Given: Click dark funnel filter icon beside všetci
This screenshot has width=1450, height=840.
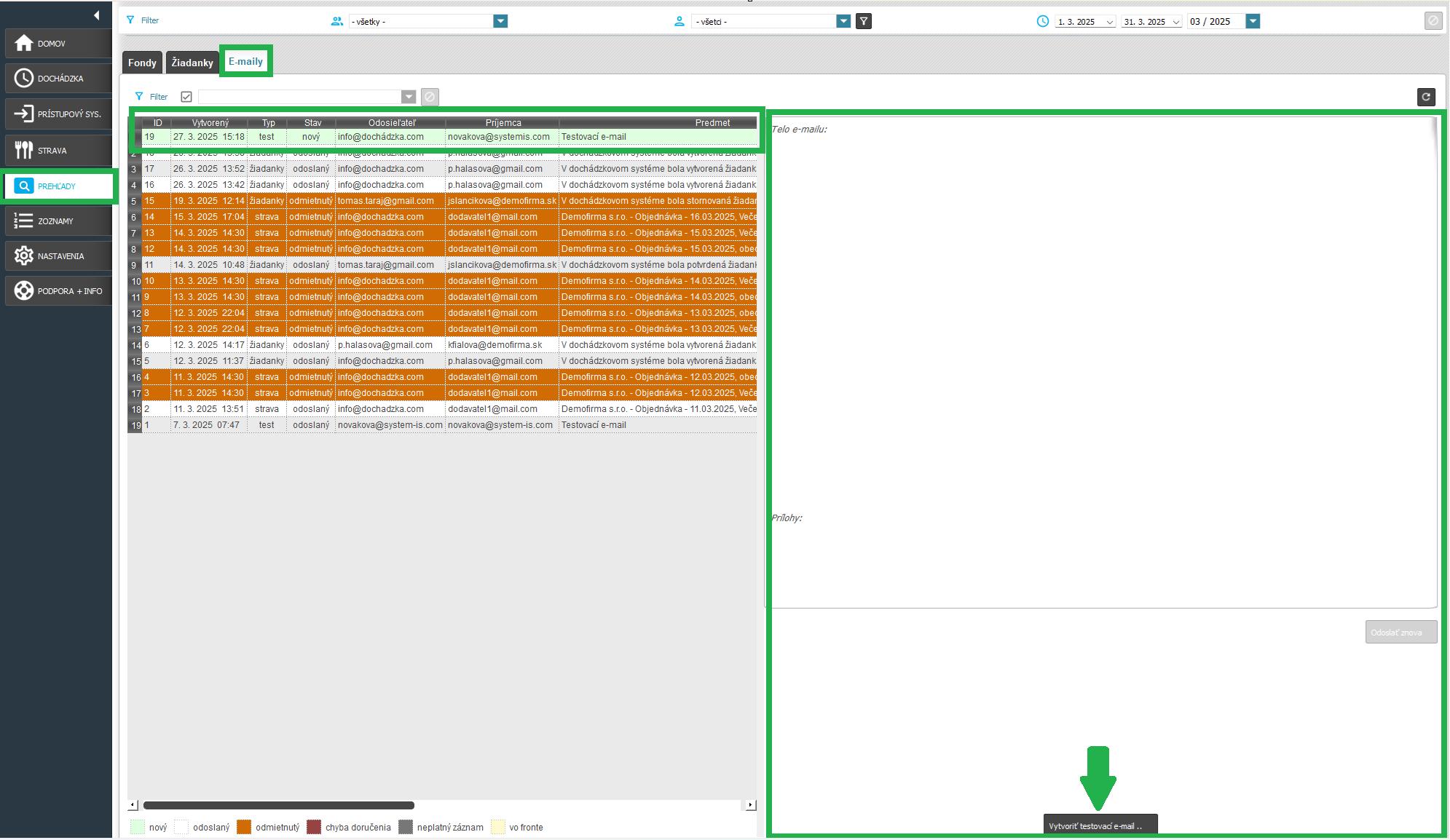Looking at the screenshot, I should pyautogui.click(x=863, y=21).
